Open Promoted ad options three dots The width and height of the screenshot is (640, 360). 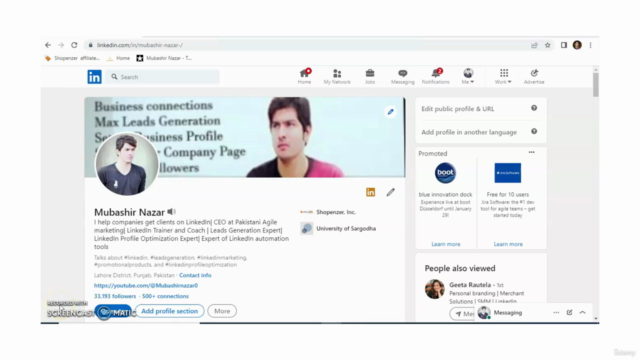click(531, 152)
